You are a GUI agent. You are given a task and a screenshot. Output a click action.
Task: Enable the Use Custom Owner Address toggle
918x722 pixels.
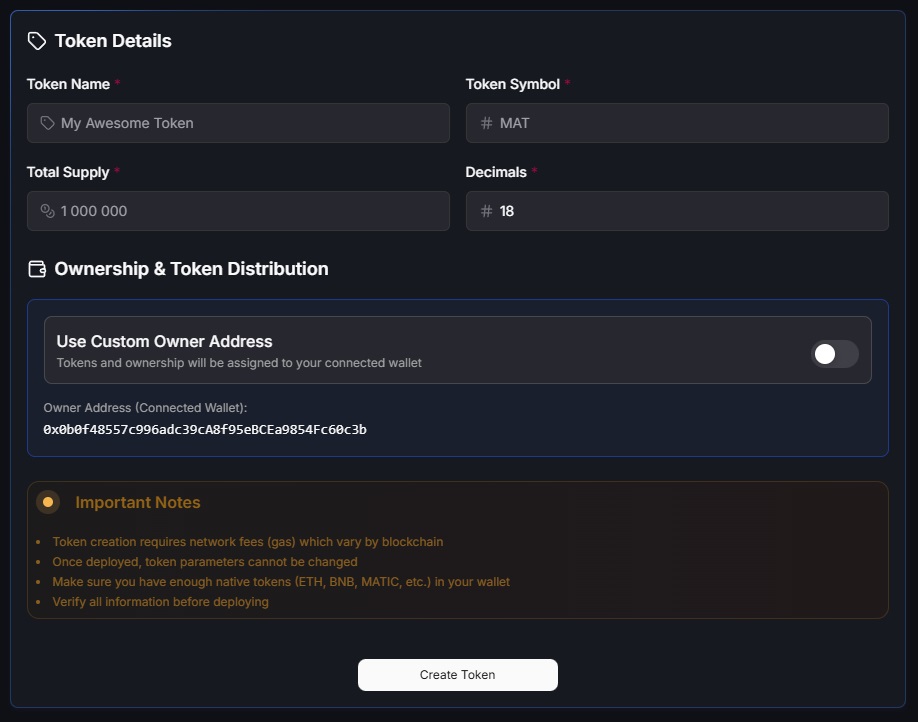click(835, 354)
